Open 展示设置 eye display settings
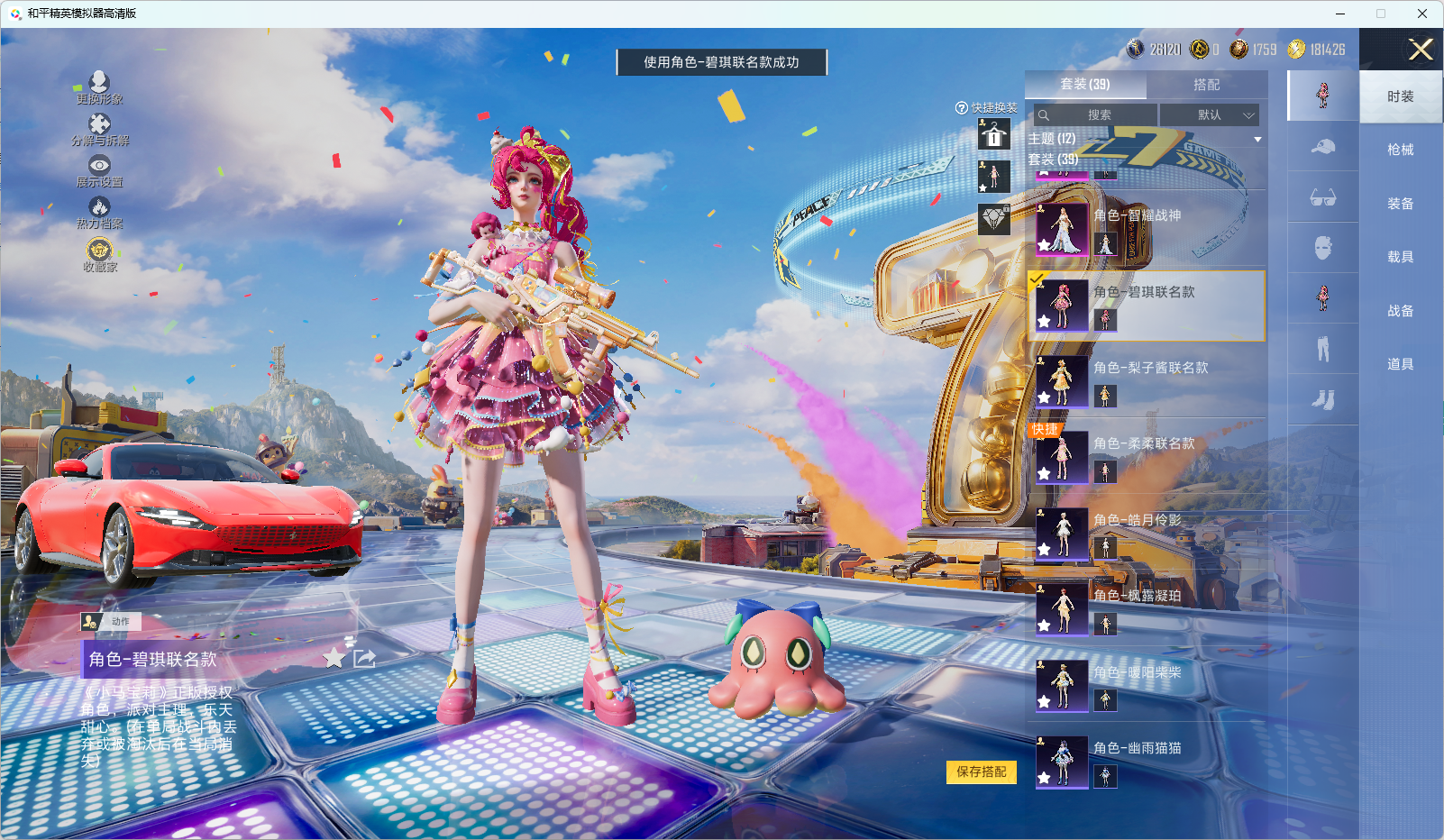 click(x=99, y=165)
